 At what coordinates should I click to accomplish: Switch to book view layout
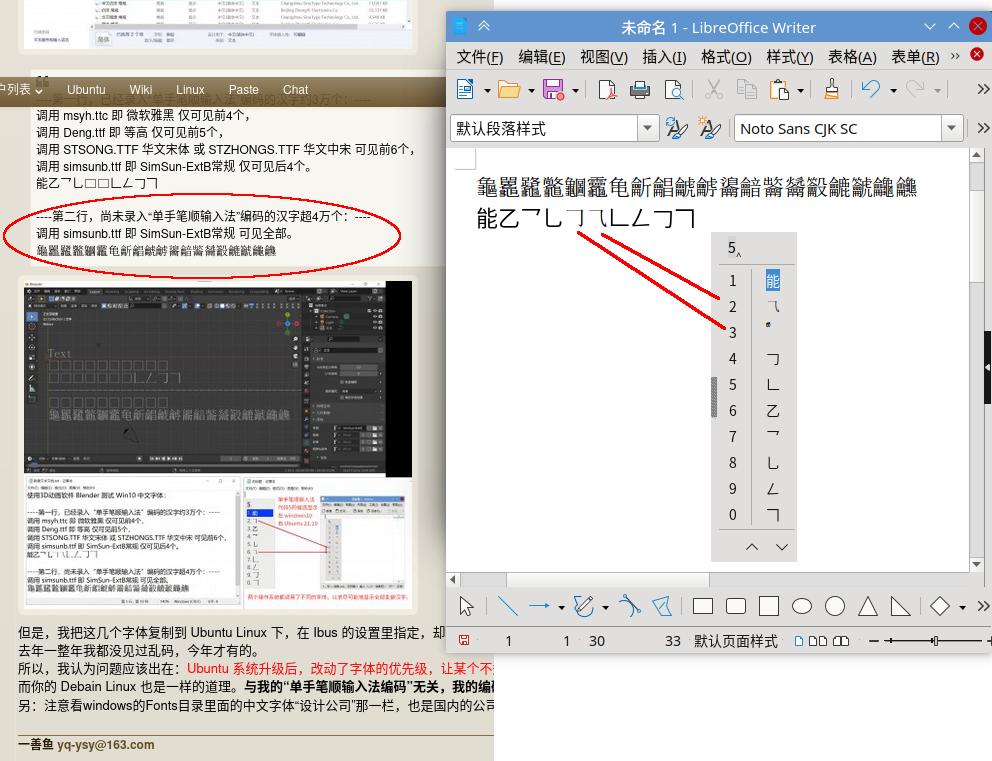841,641
